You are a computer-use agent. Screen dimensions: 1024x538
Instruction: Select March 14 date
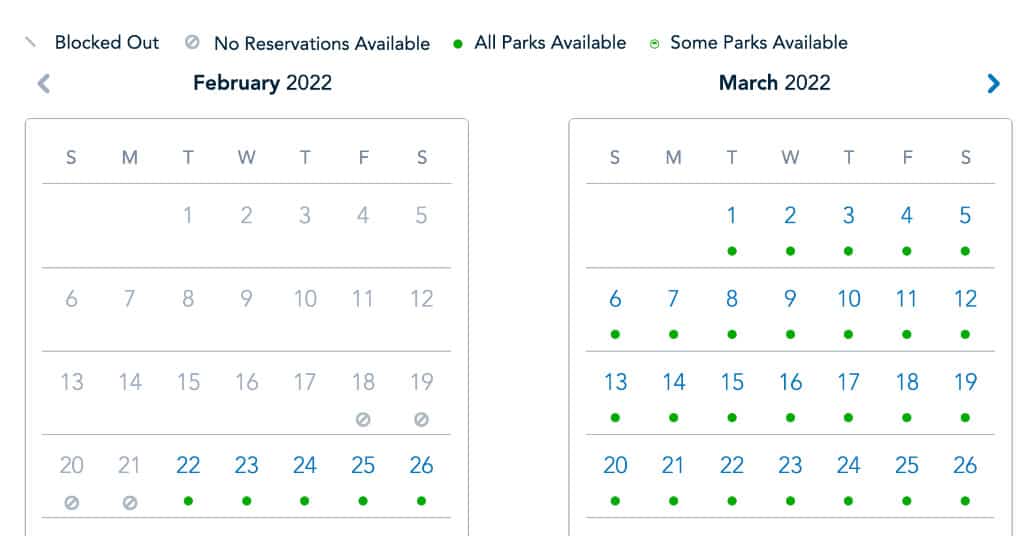pyautogui.click(x=673, y=382)
